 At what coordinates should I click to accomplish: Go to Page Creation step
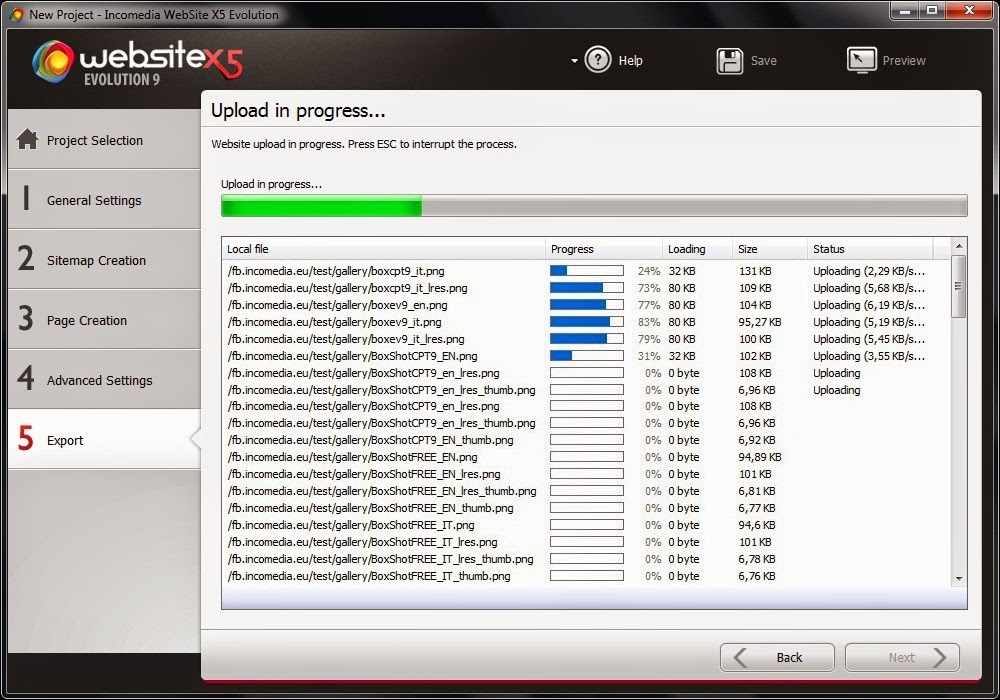click(x=104, y=320)
